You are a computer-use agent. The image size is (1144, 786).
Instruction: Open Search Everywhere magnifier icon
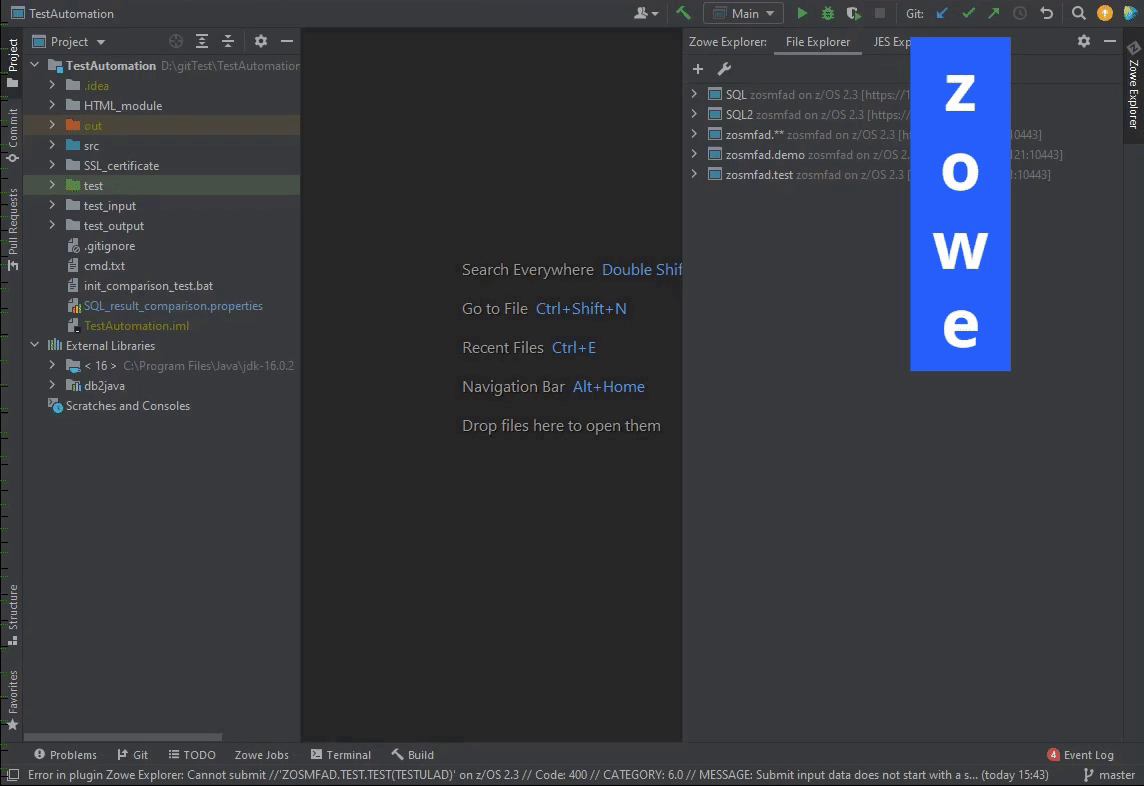point(1078,13)
